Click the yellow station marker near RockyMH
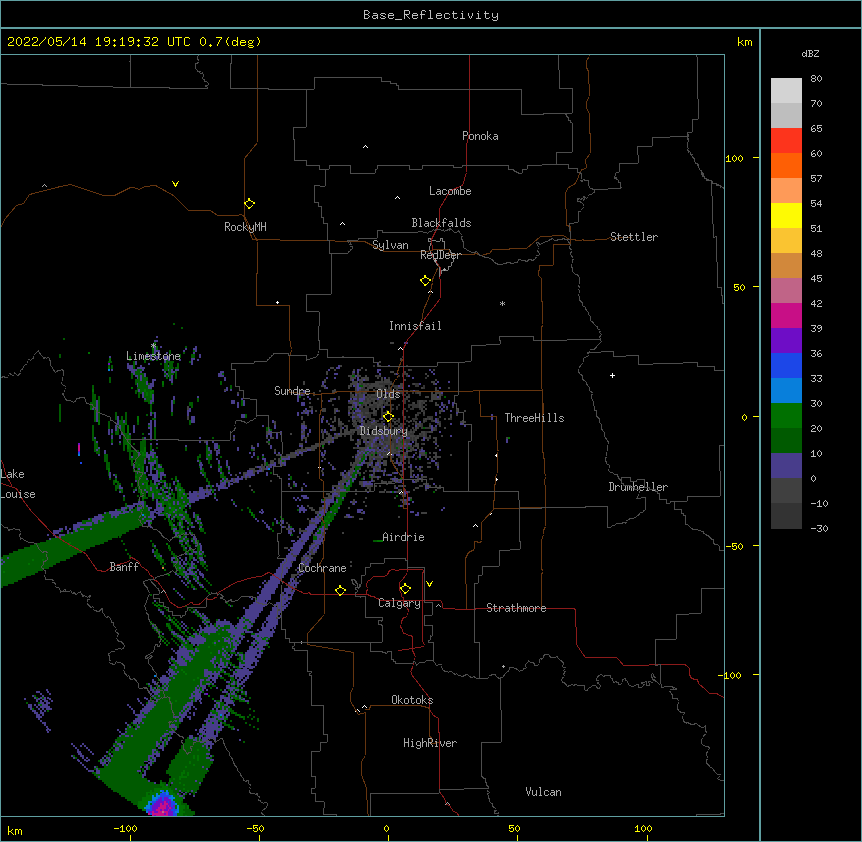862x842 pixels. 249,204
